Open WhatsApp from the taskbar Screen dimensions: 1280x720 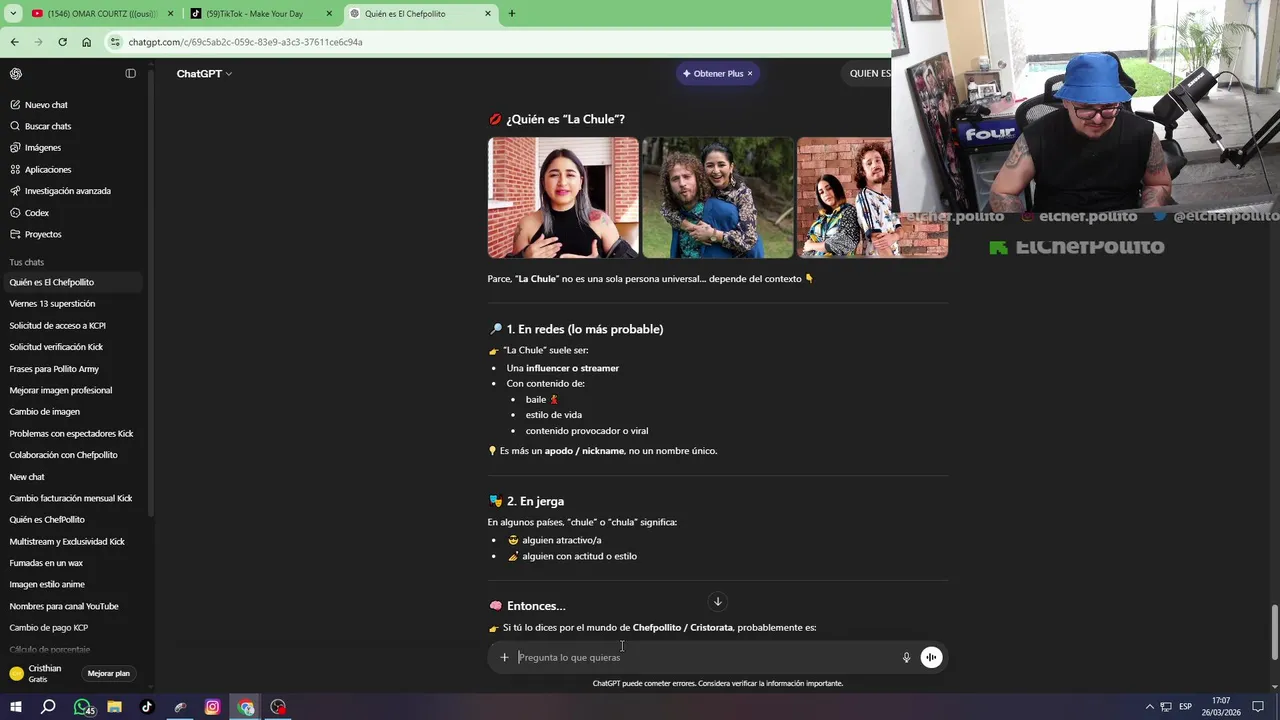pos(84,707)
